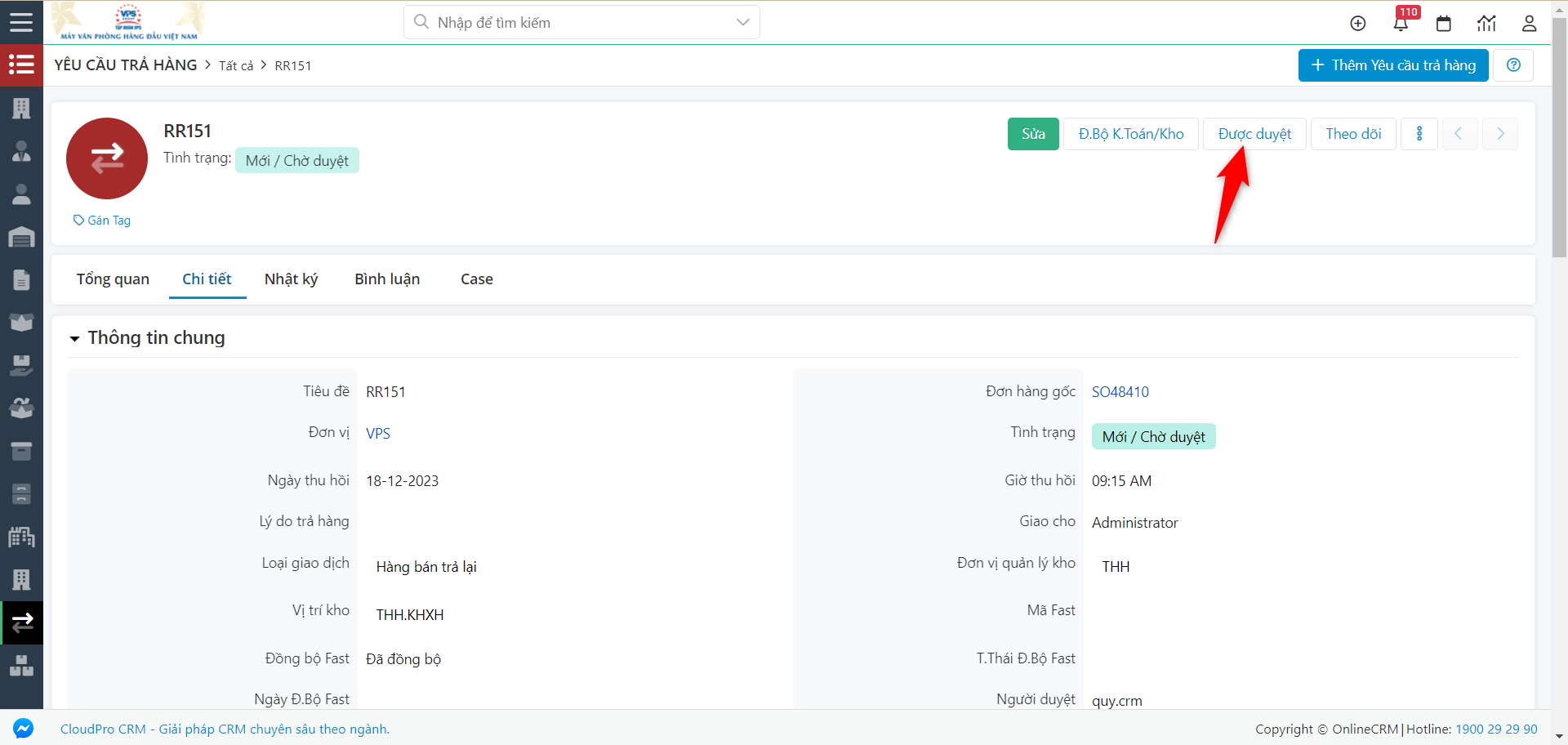1568x745 pixels.
Task: Click the Vị trí kho value THH.KHXH
Action: pos(410,615)
